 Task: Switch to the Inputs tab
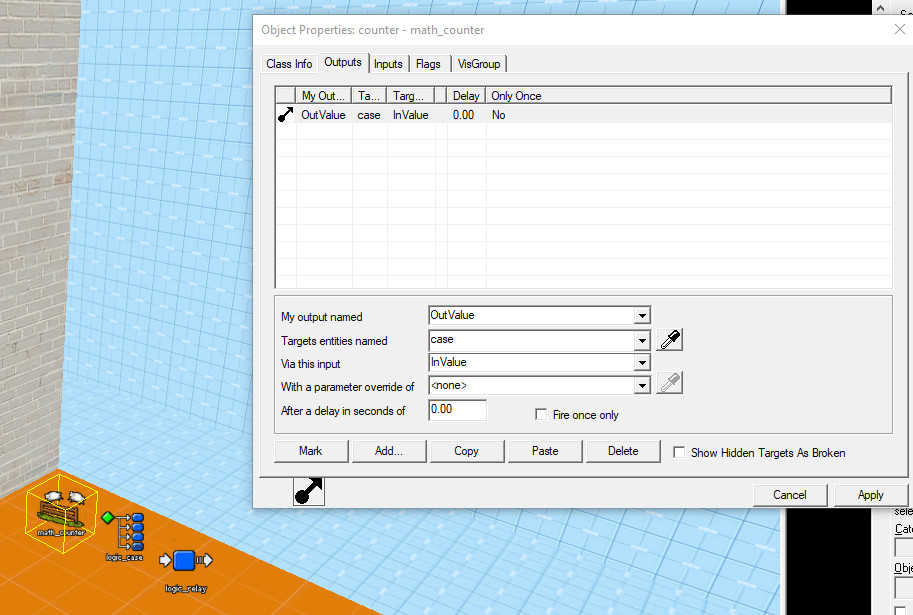coord(388,63)
